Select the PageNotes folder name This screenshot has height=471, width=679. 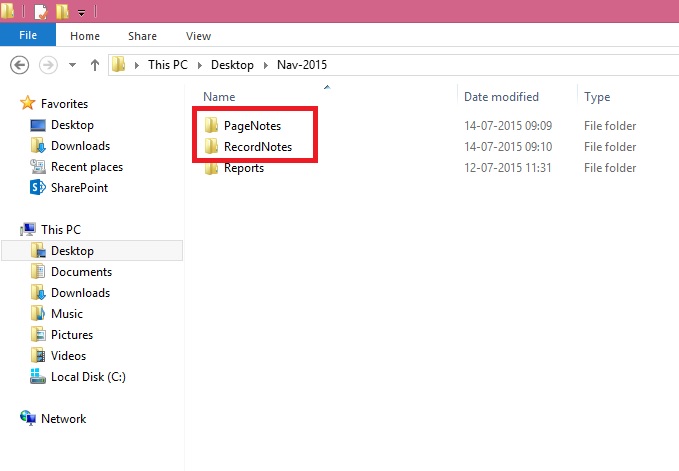pyautogui.click(x=252, y=126)
